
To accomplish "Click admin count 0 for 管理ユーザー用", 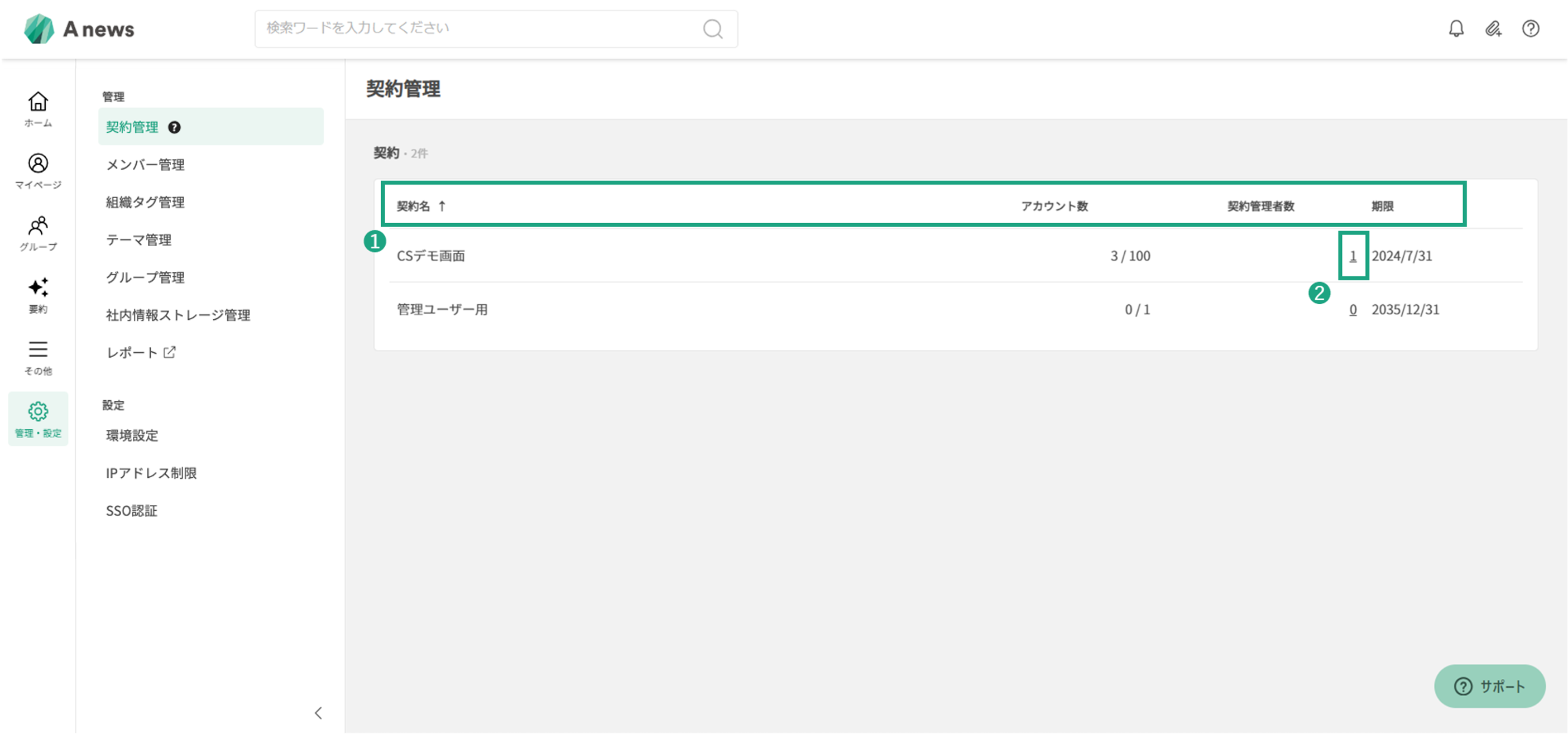I will click(x=1353, y=310).
